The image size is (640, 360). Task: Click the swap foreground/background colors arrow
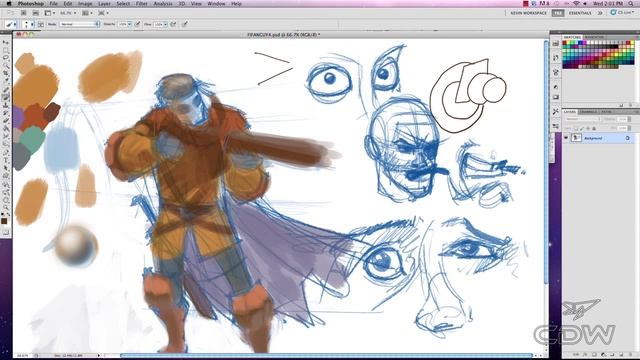[9, 213]
